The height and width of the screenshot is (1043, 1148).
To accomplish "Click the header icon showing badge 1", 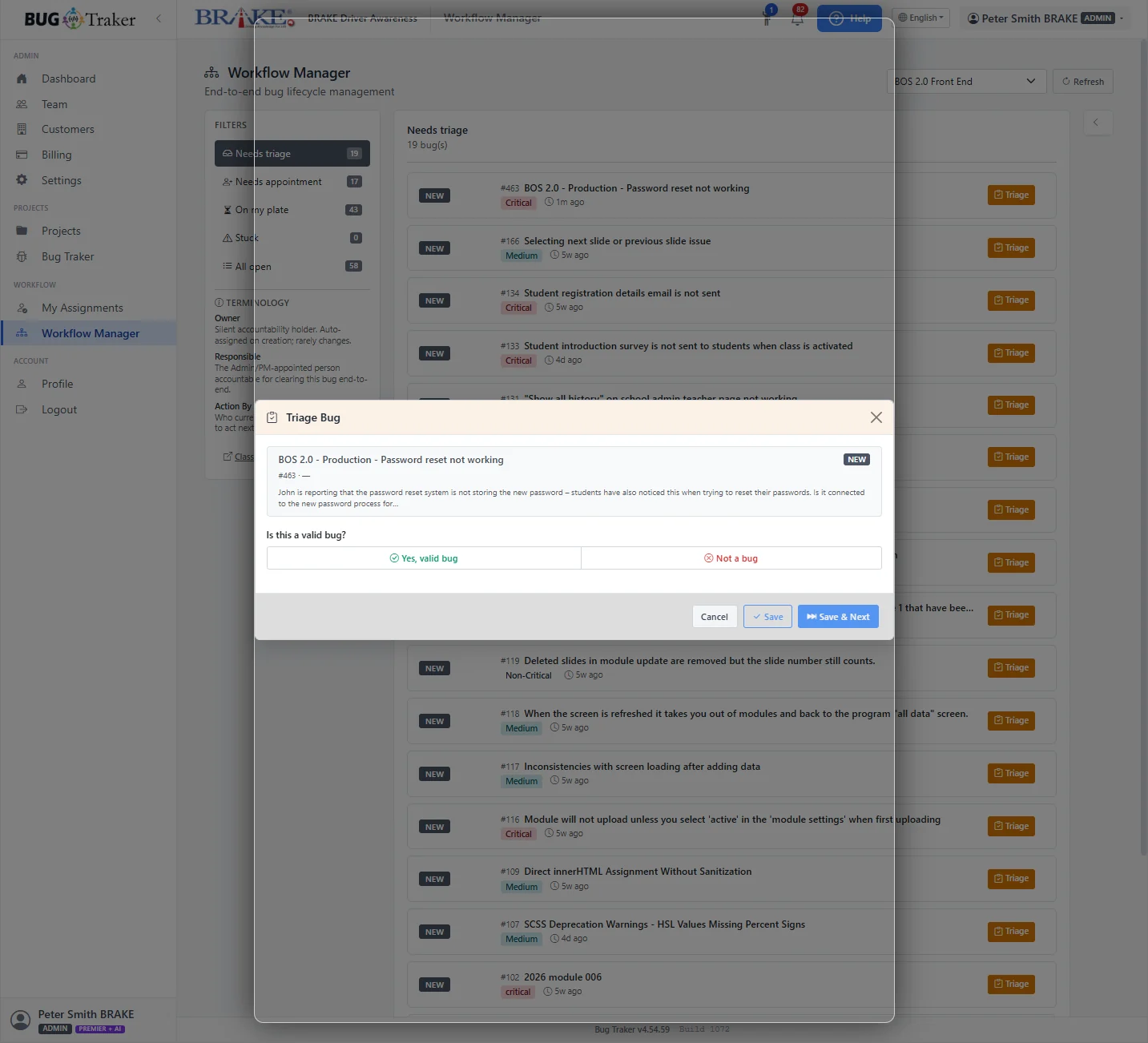I will 767,17.
